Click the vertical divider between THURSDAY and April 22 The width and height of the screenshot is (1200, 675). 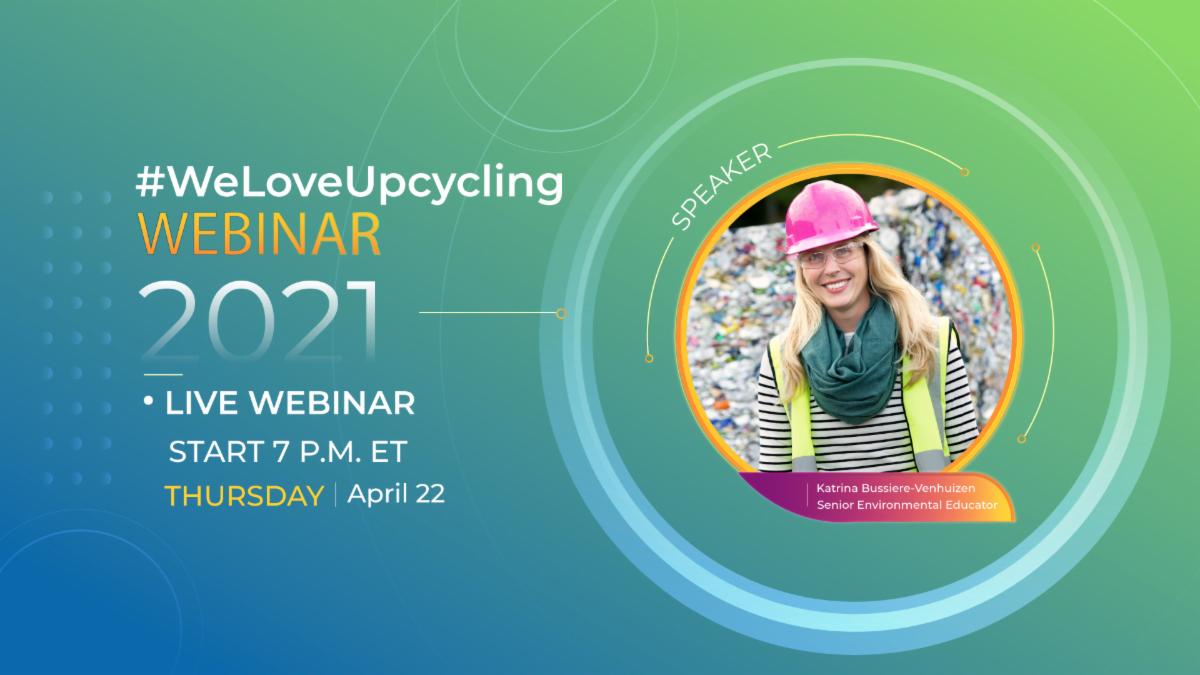point(335,496)
